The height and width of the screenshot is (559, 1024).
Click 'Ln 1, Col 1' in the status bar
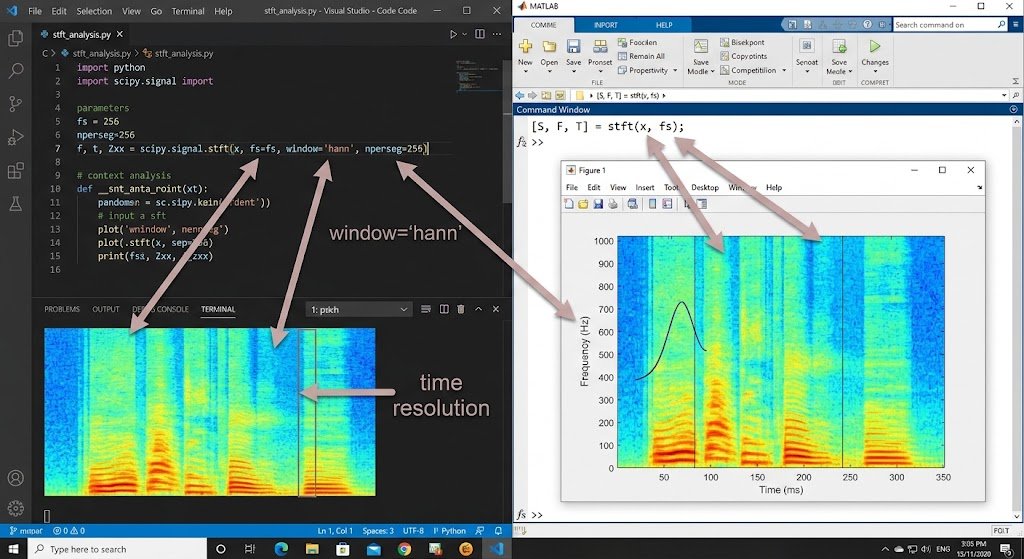pyautogui.click(x=335, y=531)
